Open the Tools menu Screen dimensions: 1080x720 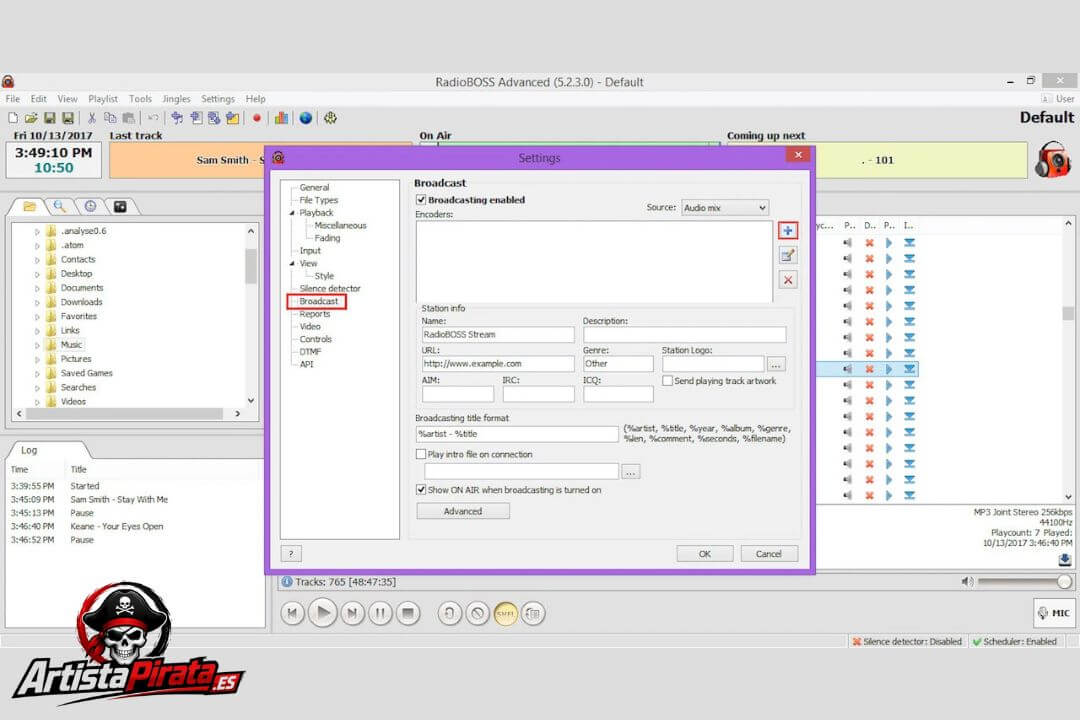click(x=140, y=99)
